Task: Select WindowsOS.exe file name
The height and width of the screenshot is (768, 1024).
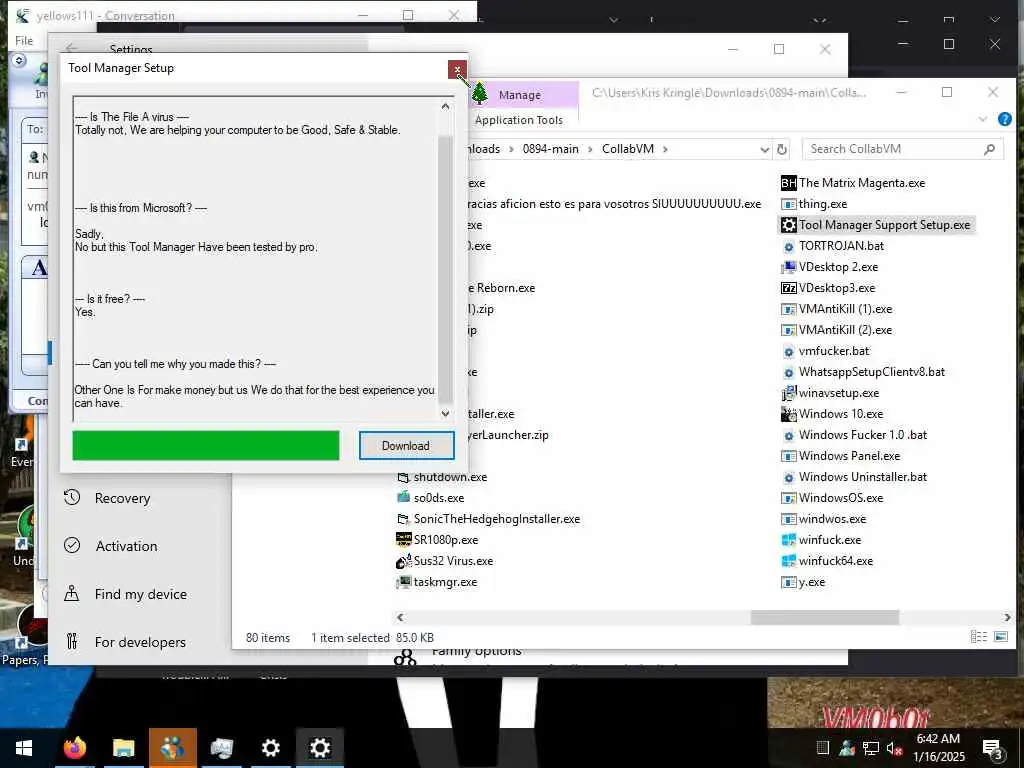Action: click(841, 498)
